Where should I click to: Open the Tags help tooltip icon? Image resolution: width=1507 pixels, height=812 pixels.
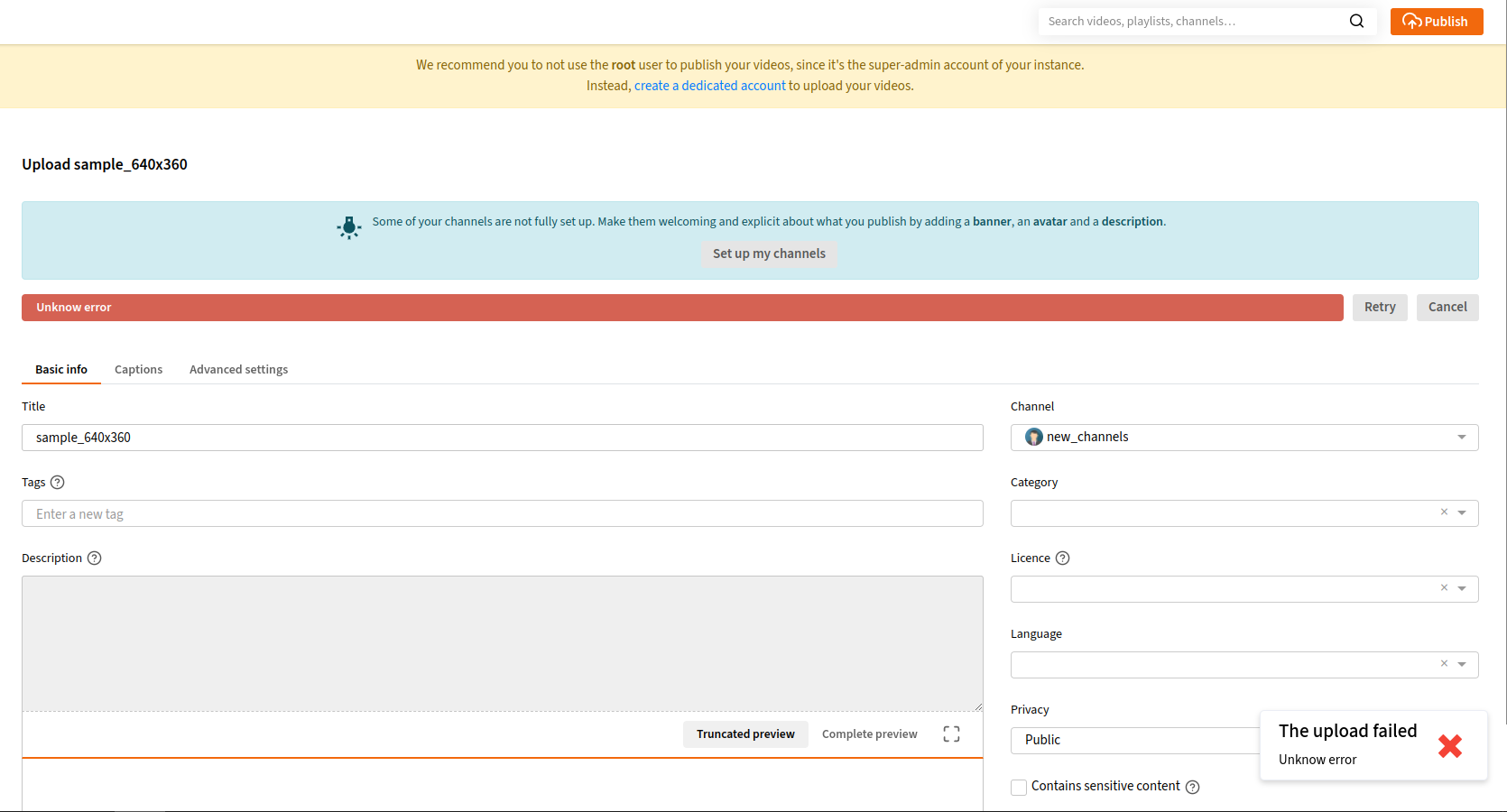(58, 482)
